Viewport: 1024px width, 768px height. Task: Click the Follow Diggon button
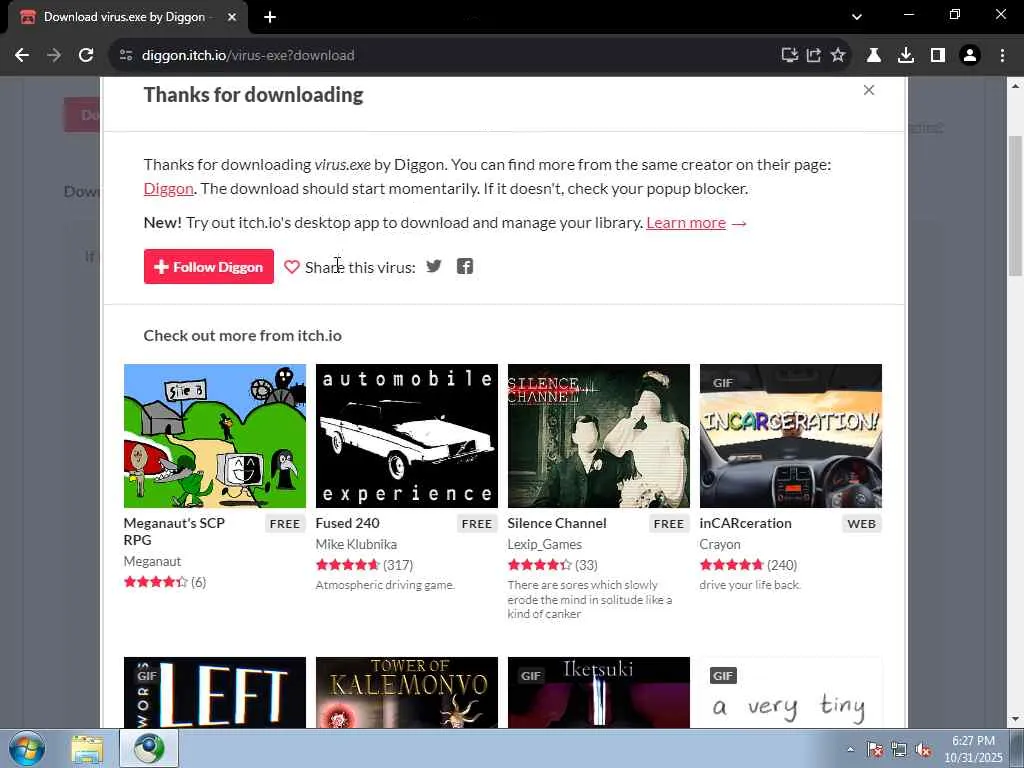pyautogui.click(x=208, y=266)
